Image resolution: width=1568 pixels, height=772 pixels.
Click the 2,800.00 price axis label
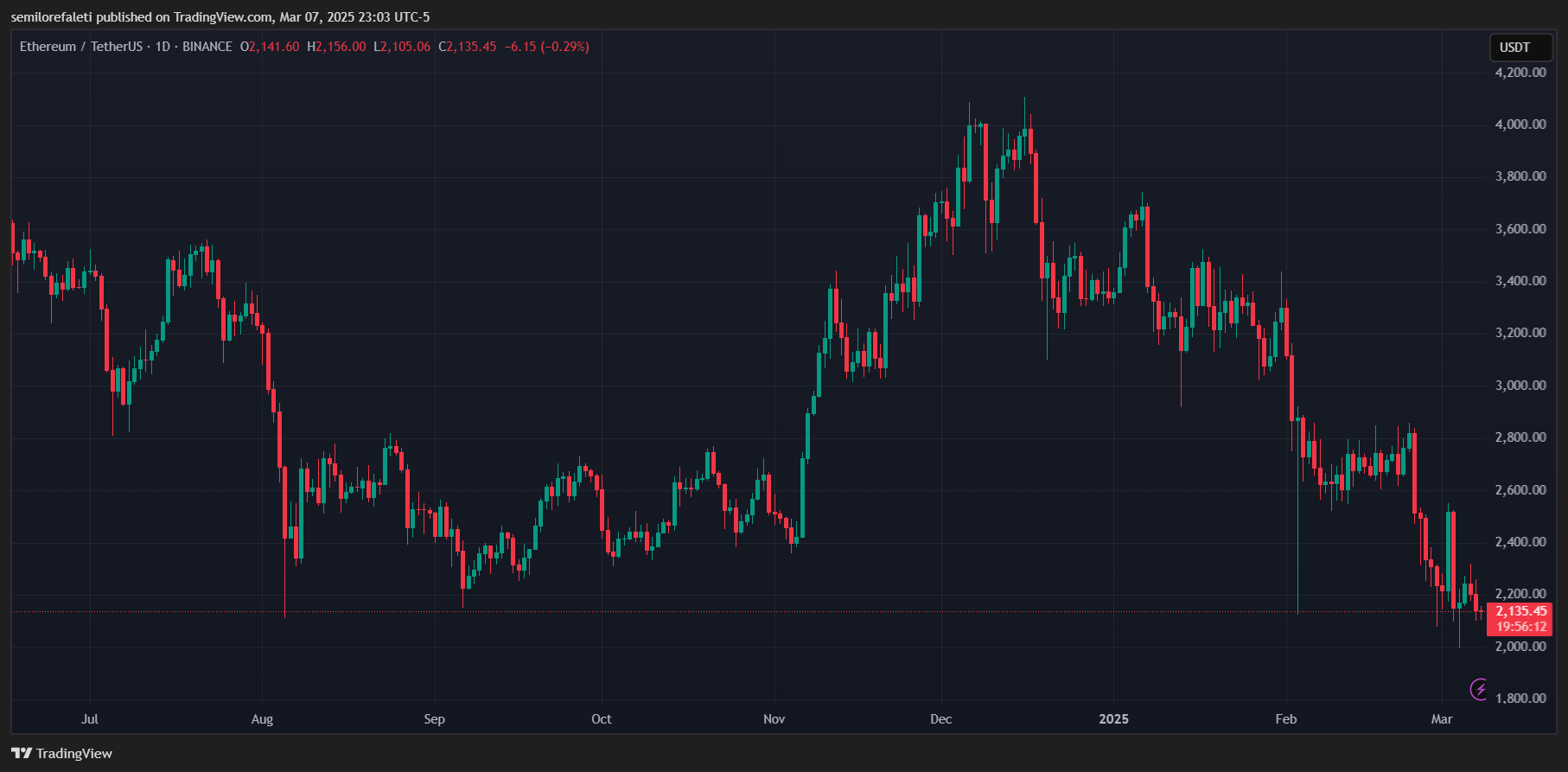pos(1520,437)
